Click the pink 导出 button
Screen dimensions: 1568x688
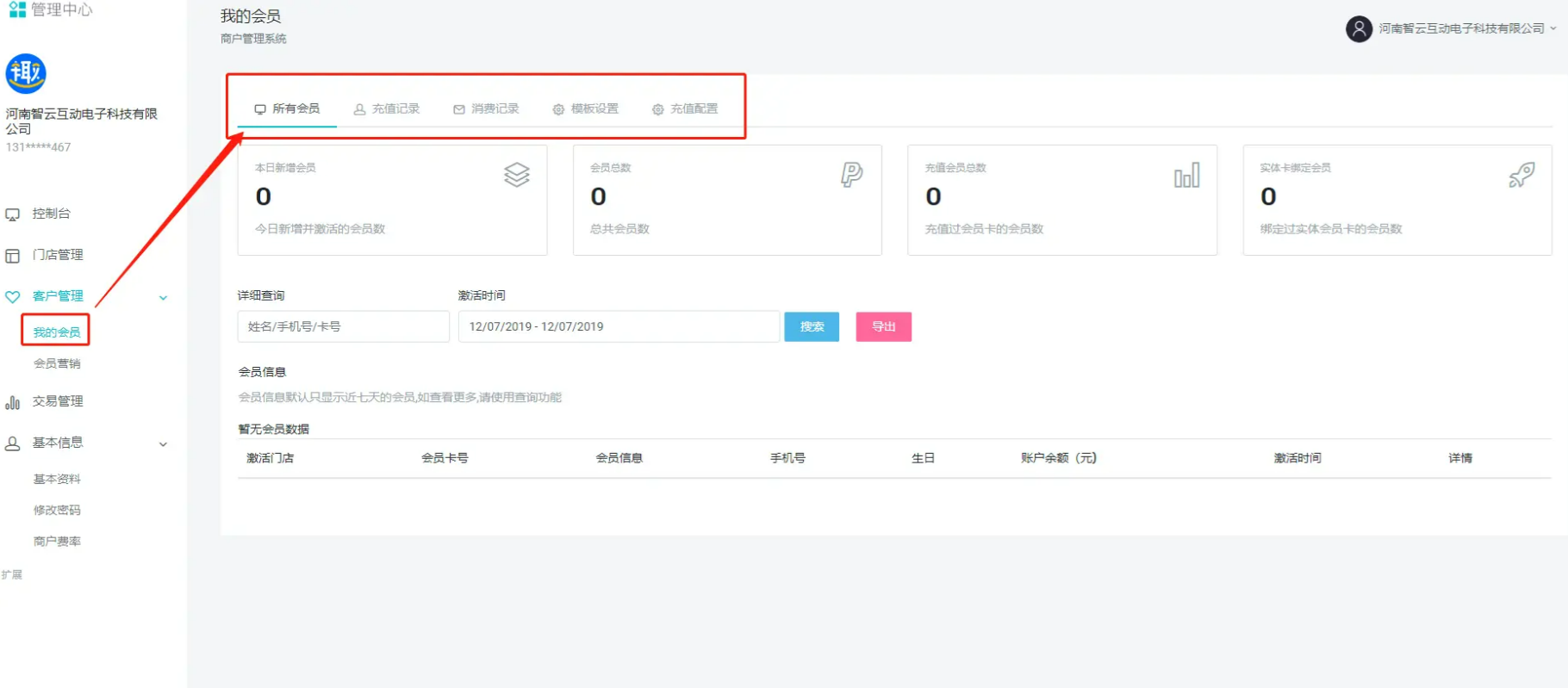tap(884, 327)
